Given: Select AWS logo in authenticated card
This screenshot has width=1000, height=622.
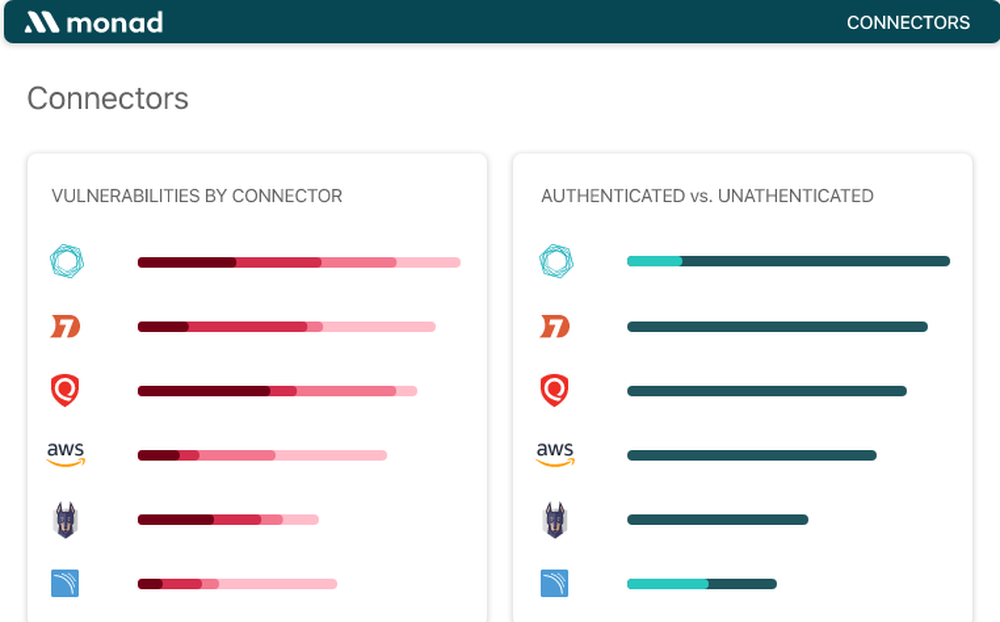Looking at the screenshot, I should click(x=555, y=454).
